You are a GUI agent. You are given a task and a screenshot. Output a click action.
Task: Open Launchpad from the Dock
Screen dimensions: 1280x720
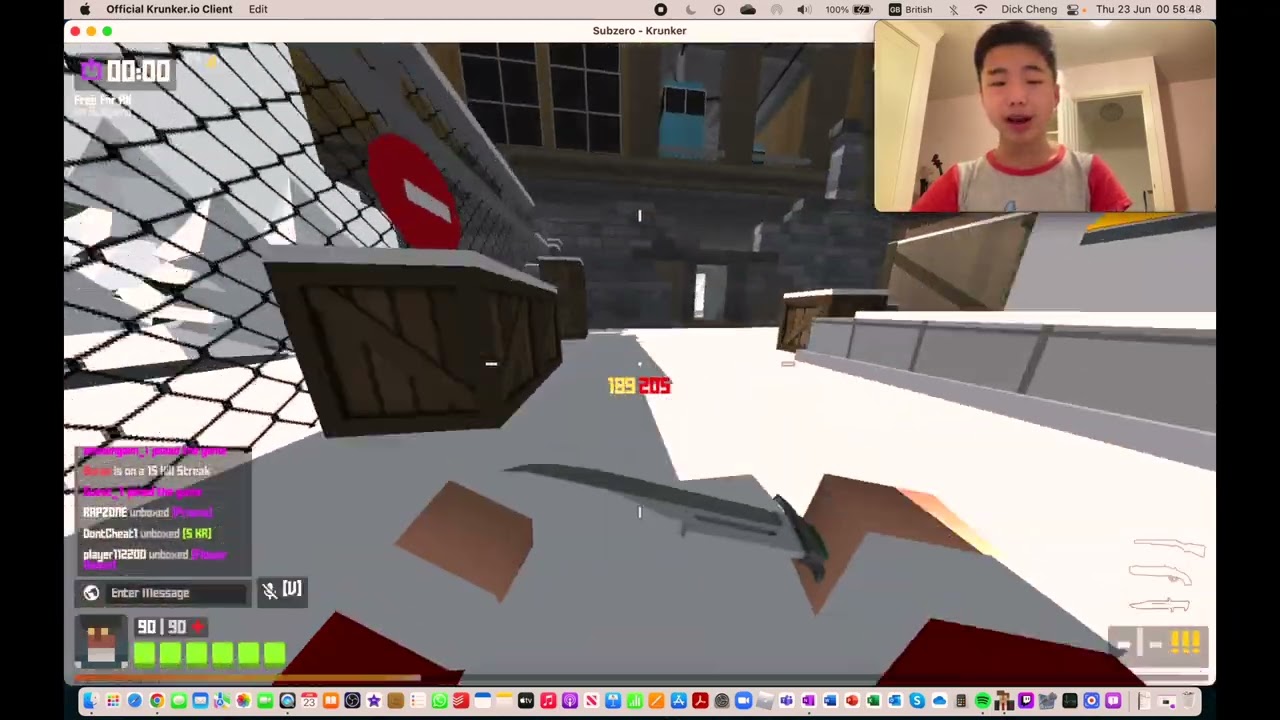[113, 701]
